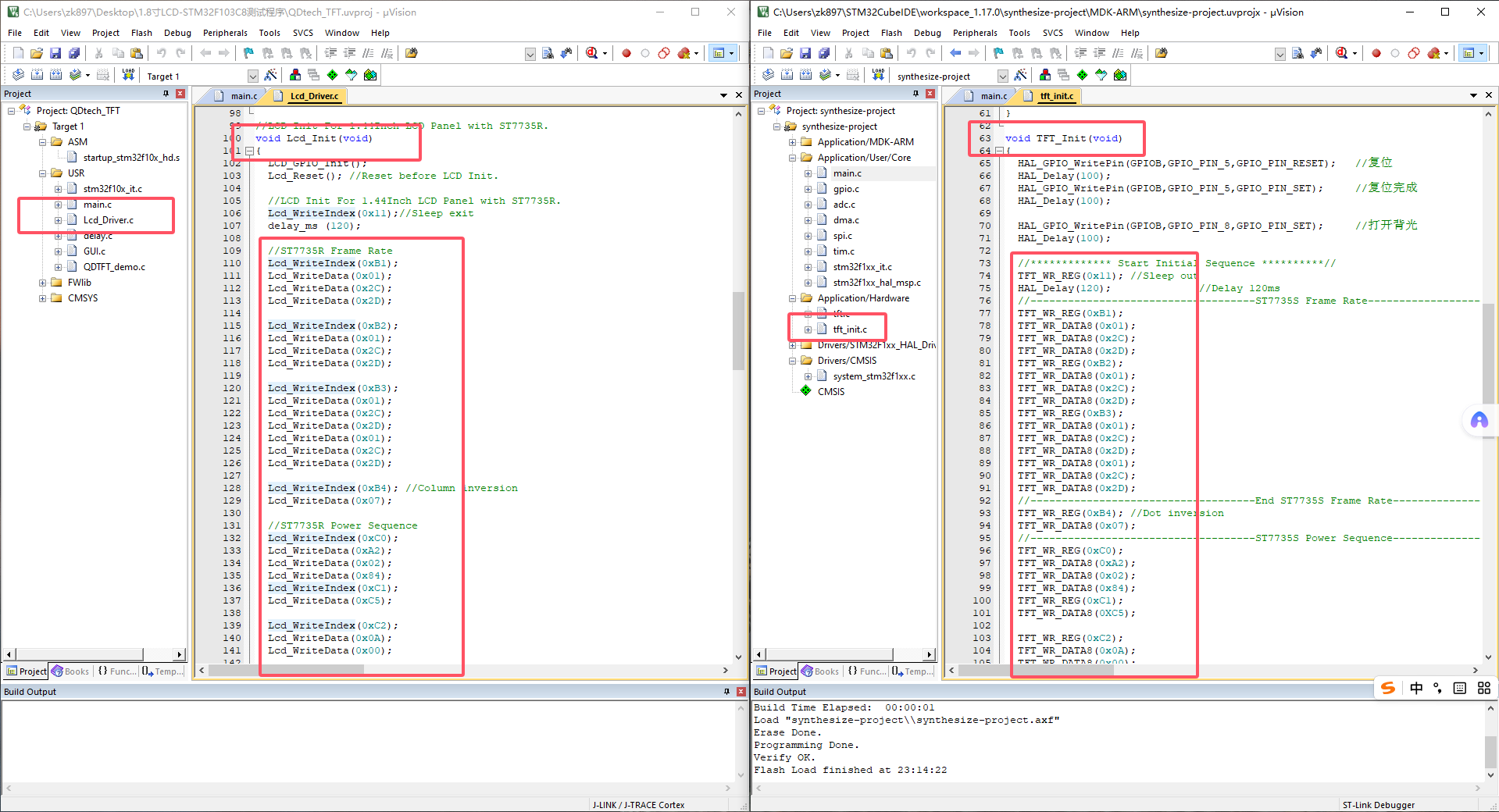Open SVCS menu in synthesize-project window
This screenshot has height=812, width=1499.
tap(1053, 33)
